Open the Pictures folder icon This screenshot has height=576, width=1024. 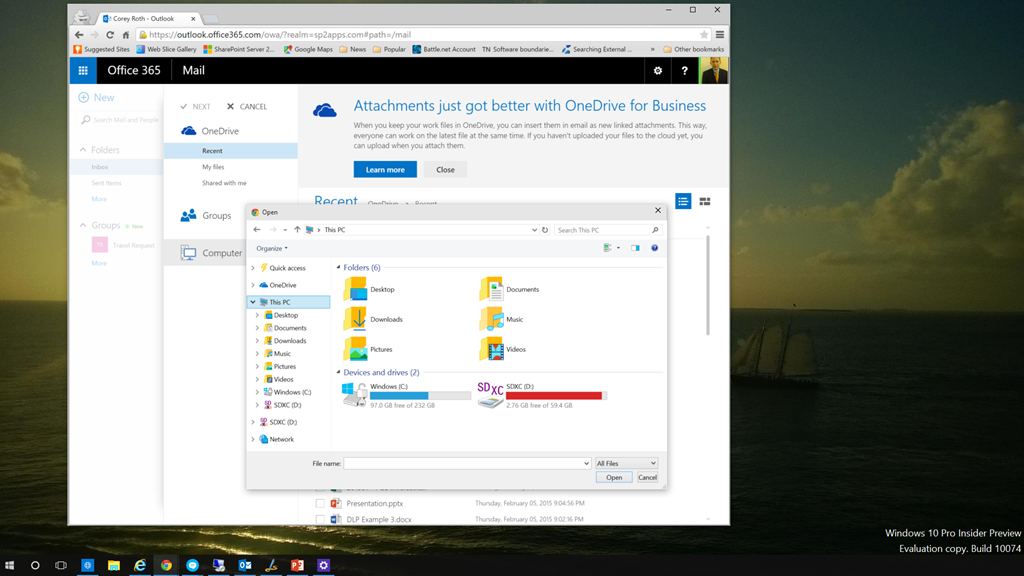point(368,349)
